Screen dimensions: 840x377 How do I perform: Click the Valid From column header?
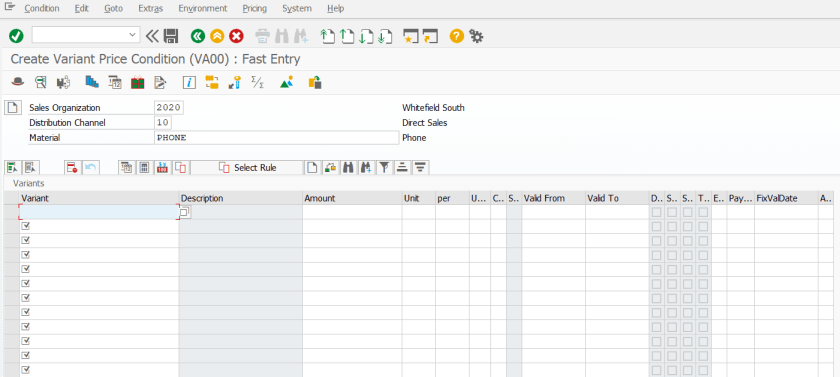553,198
